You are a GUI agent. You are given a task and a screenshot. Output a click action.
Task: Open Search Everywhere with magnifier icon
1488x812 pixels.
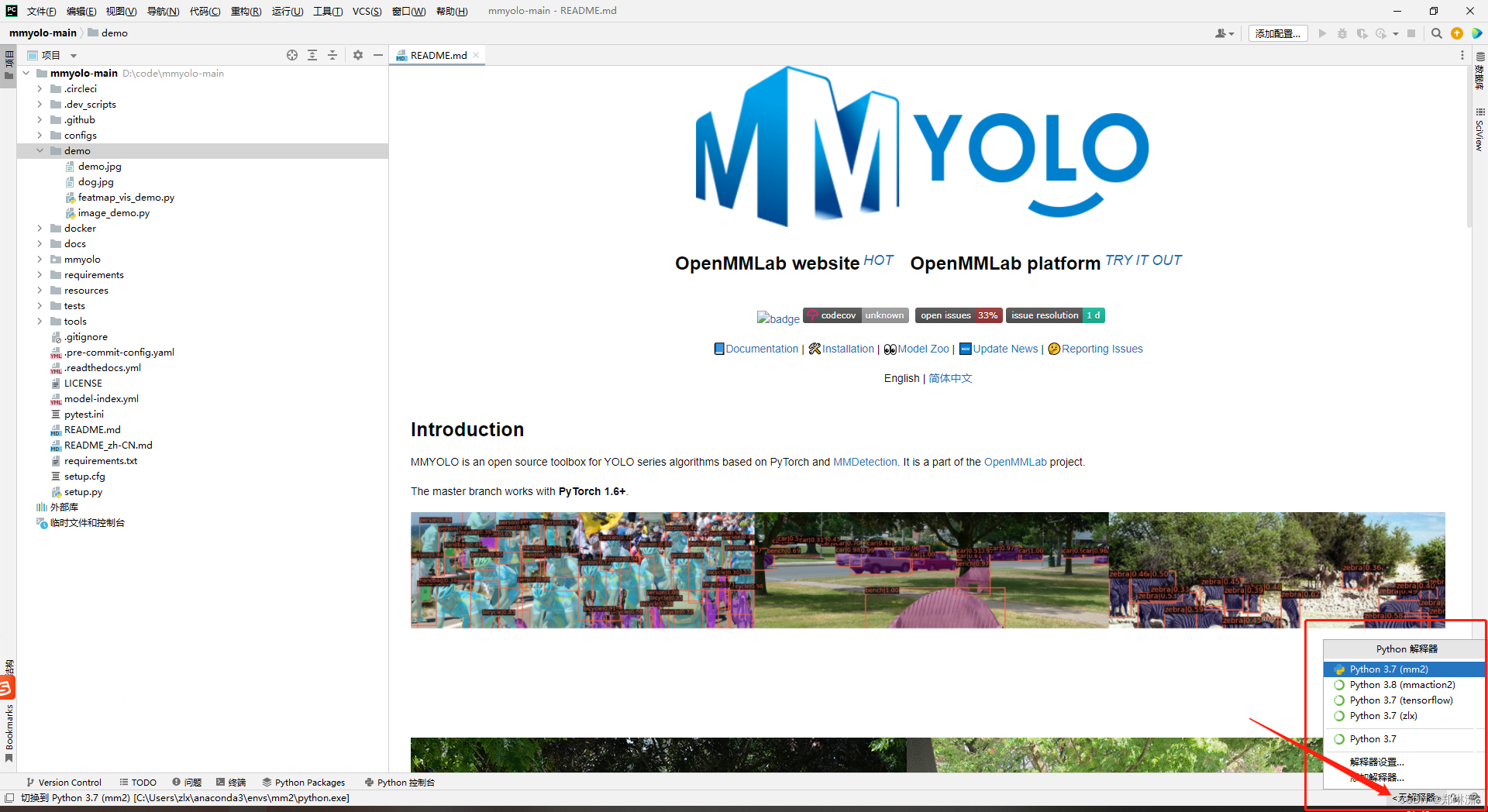(x=1437, y=33)
